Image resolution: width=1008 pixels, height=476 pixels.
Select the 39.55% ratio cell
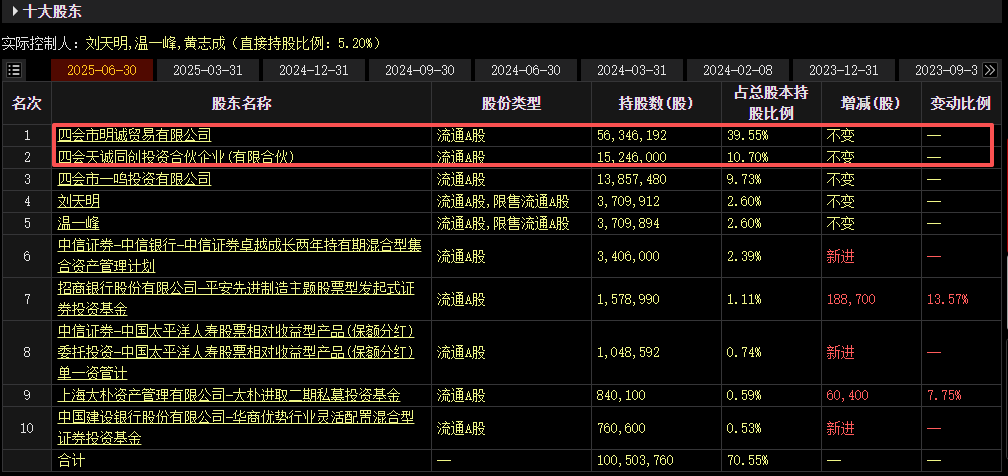point(747,136)
